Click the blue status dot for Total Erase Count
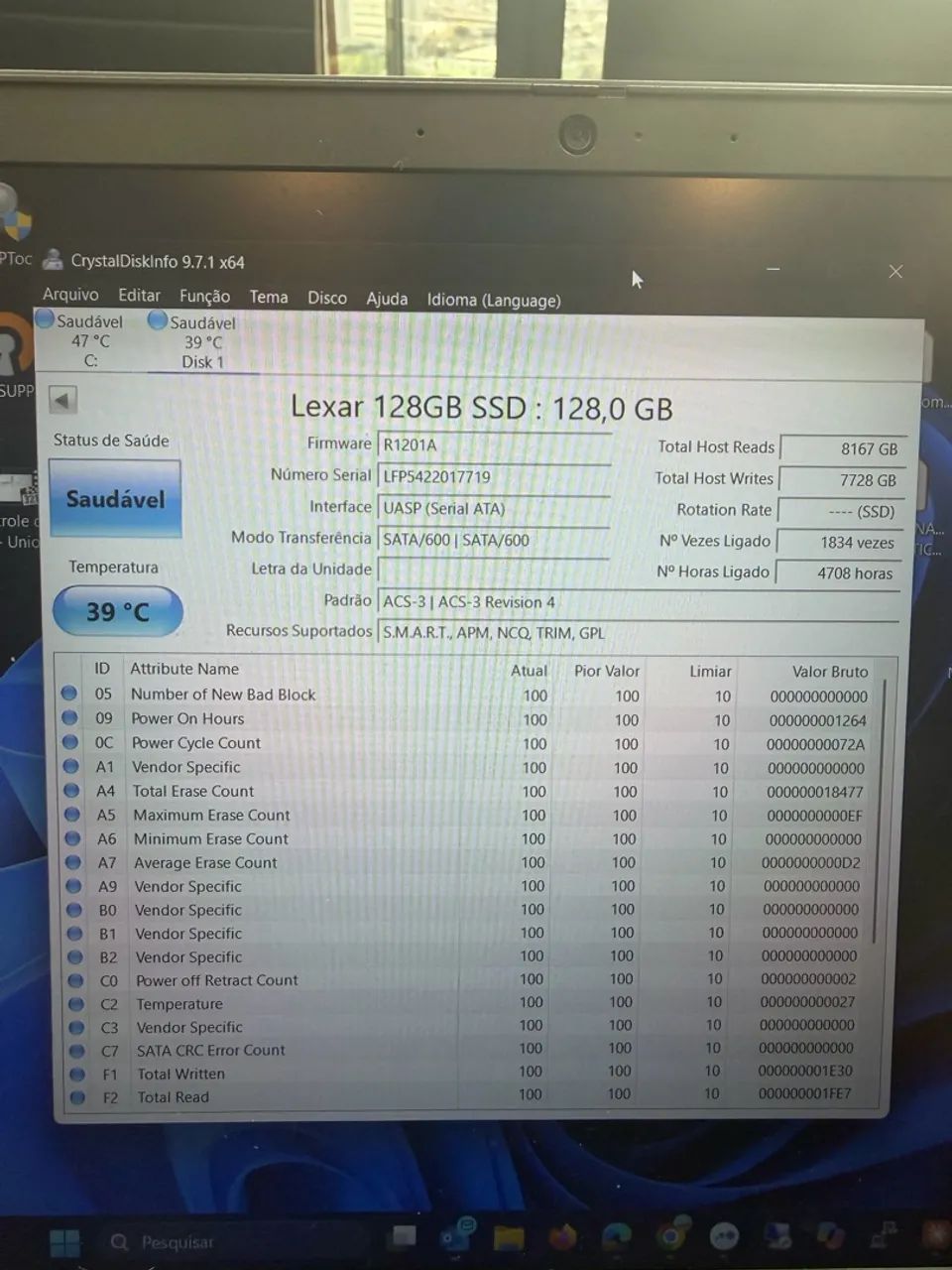The image size is (952, 1270). pos(71,791)
